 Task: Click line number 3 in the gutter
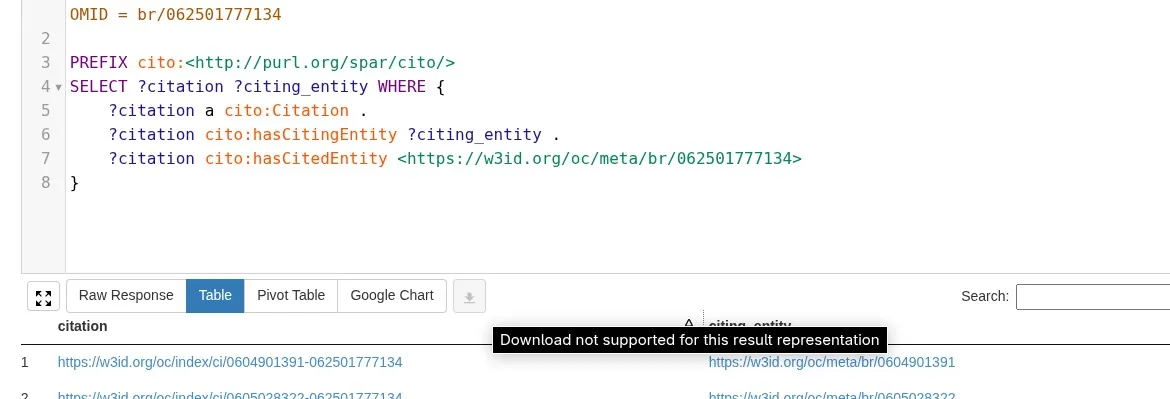[x=46, y=63]
